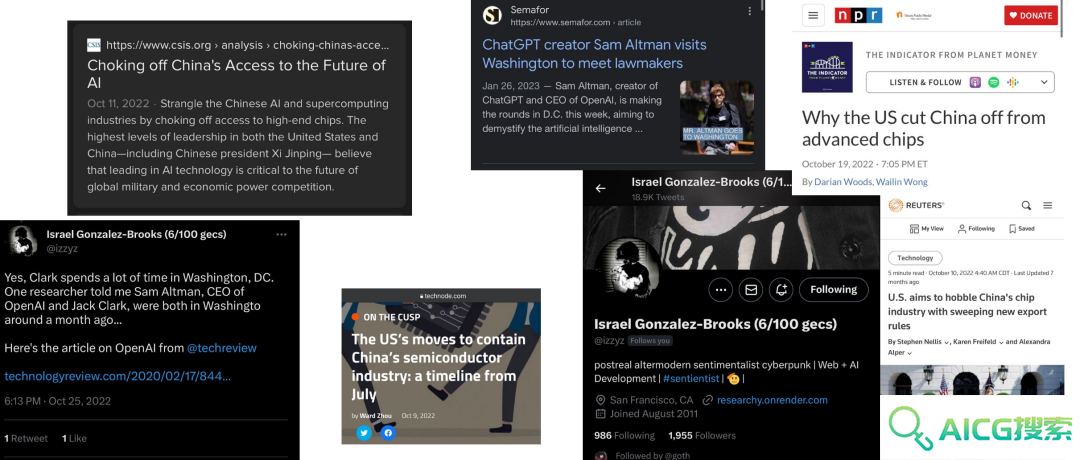Open Reuters search magnifier icon
The width and height of the screenshot is (1080, 460).
(x=1026, y=205)
